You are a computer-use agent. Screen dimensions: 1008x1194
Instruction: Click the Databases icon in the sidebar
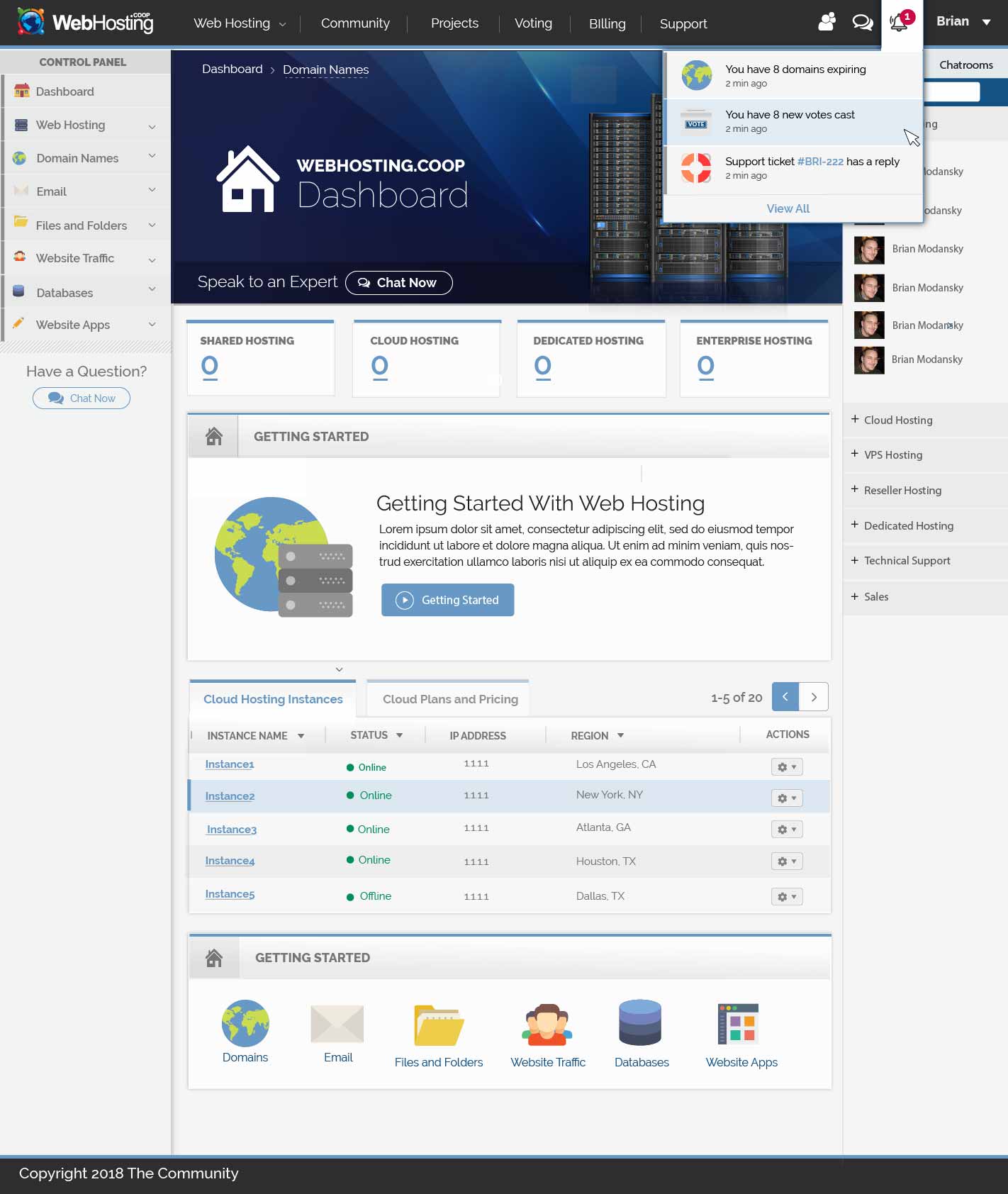19,291
